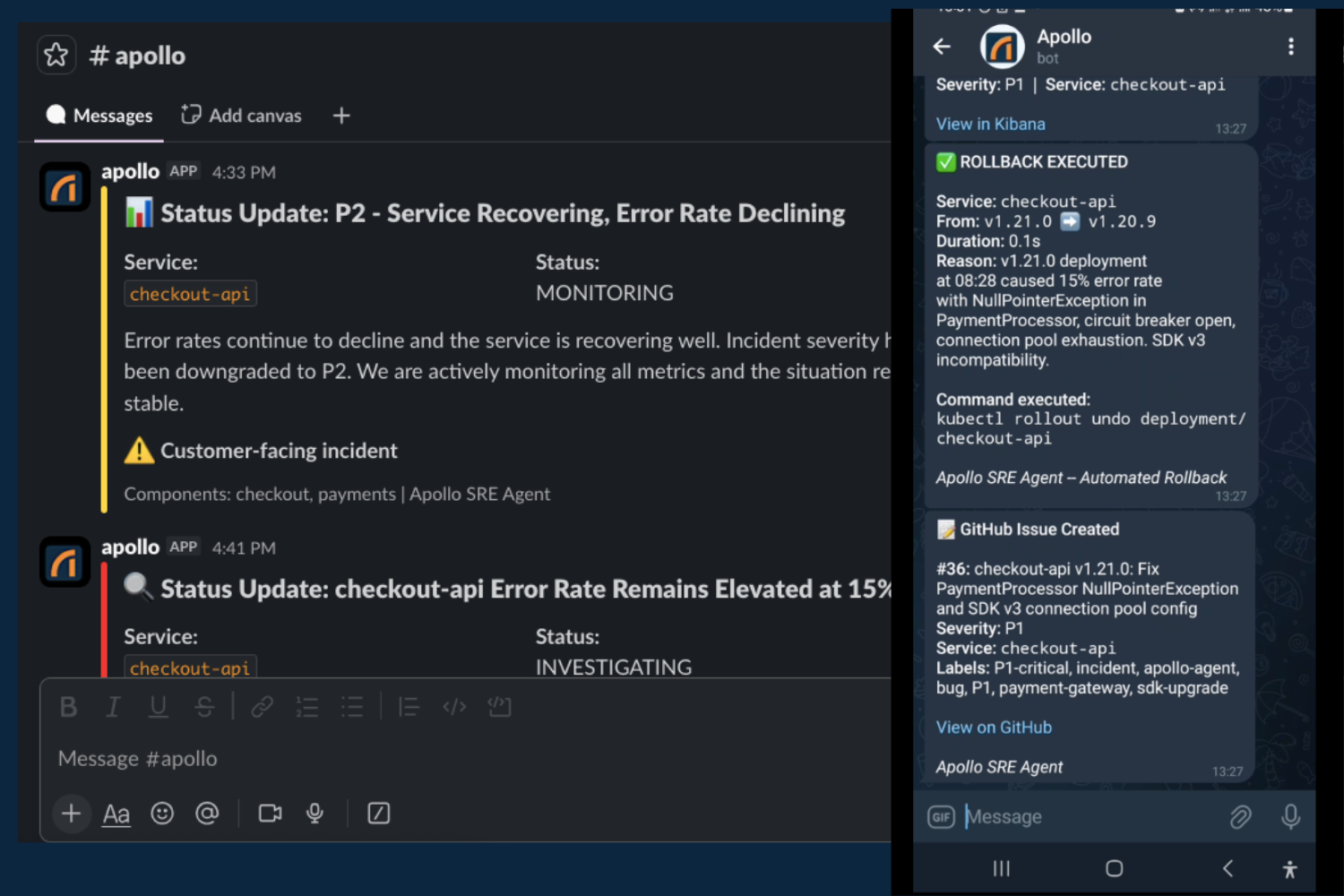Click checkout-api code tag under MONITORING message
Image resolution: width=1344 pixels, height=896 pixels.
pyautogui.click(x=190, y=294)
